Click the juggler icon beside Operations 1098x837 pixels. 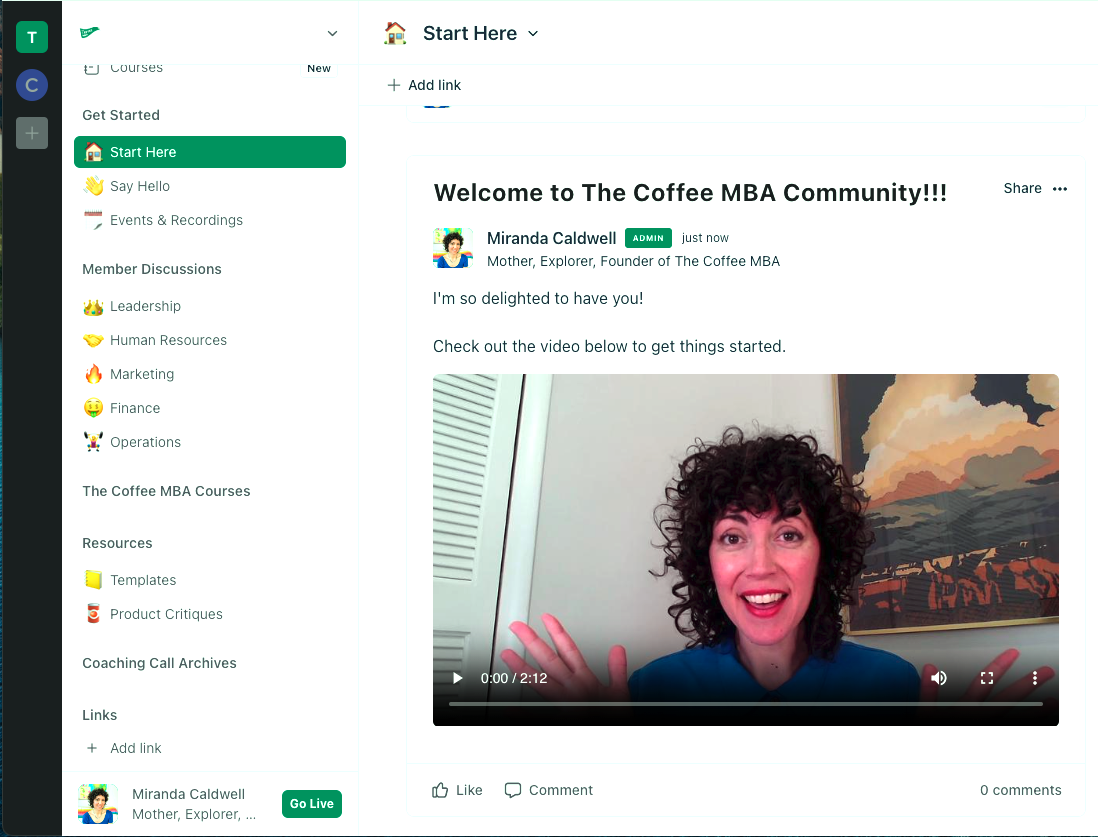pos(93,442)
